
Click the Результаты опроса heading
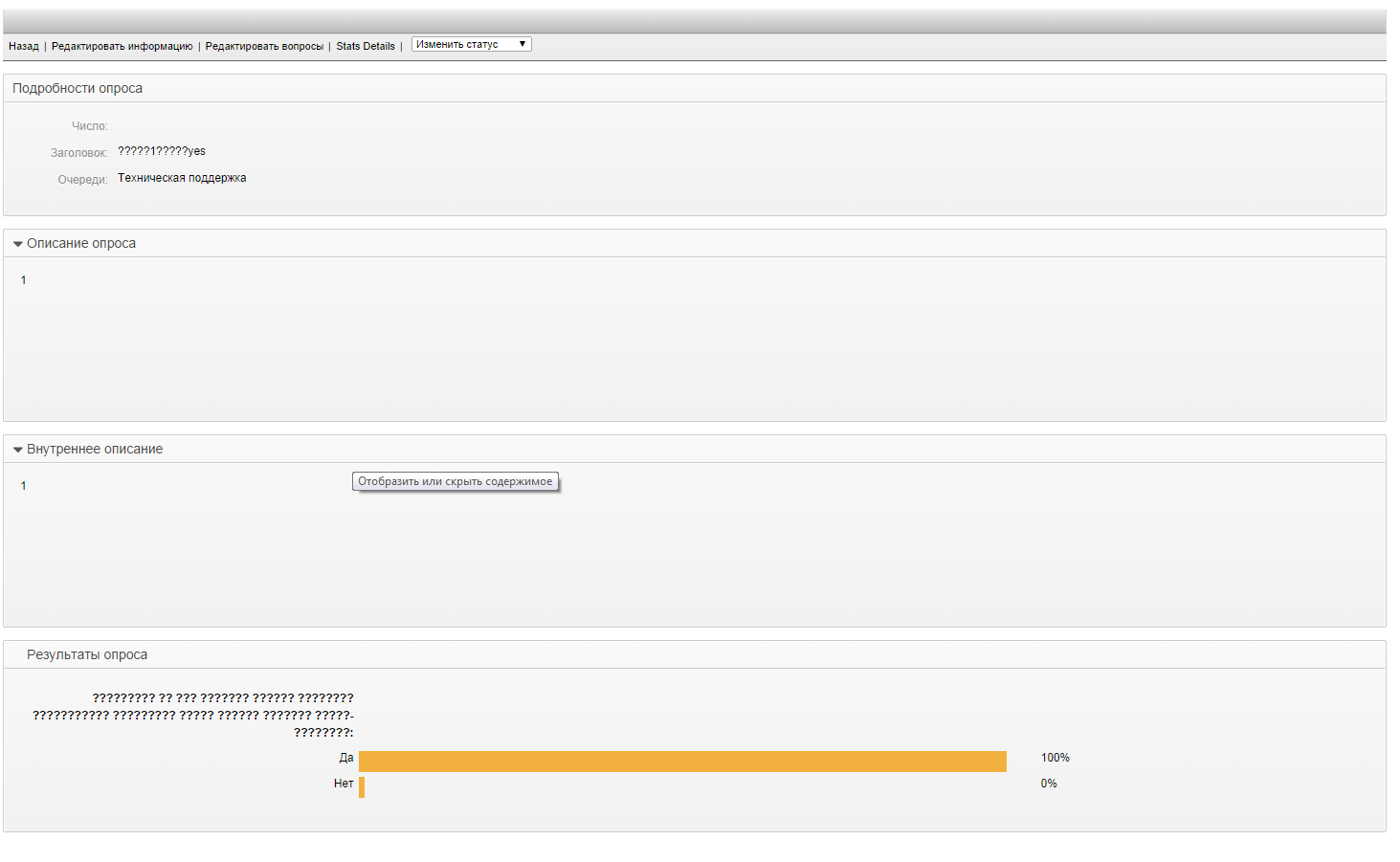point(87,654)
